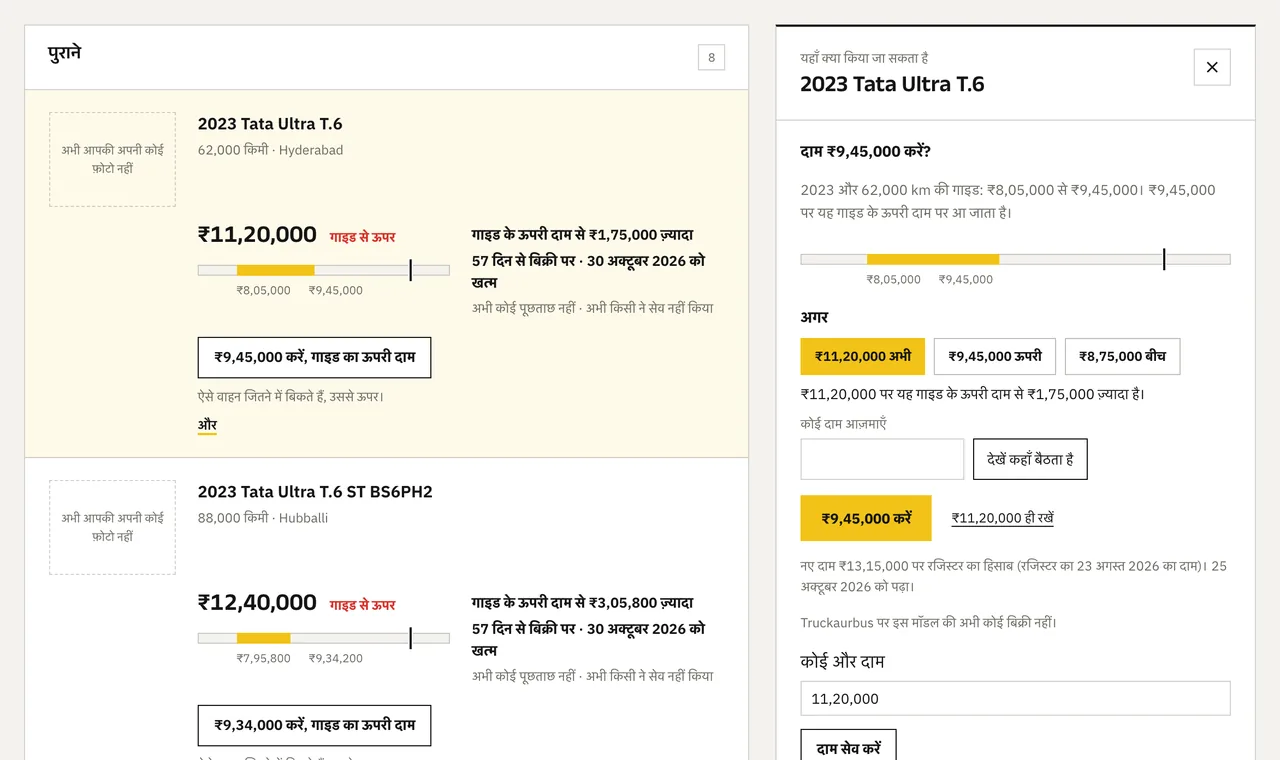This screenshot has height=760, width=1280.
Task: Focus the कोई दाम आजमाएँ input field
Action: coord(883,459)
